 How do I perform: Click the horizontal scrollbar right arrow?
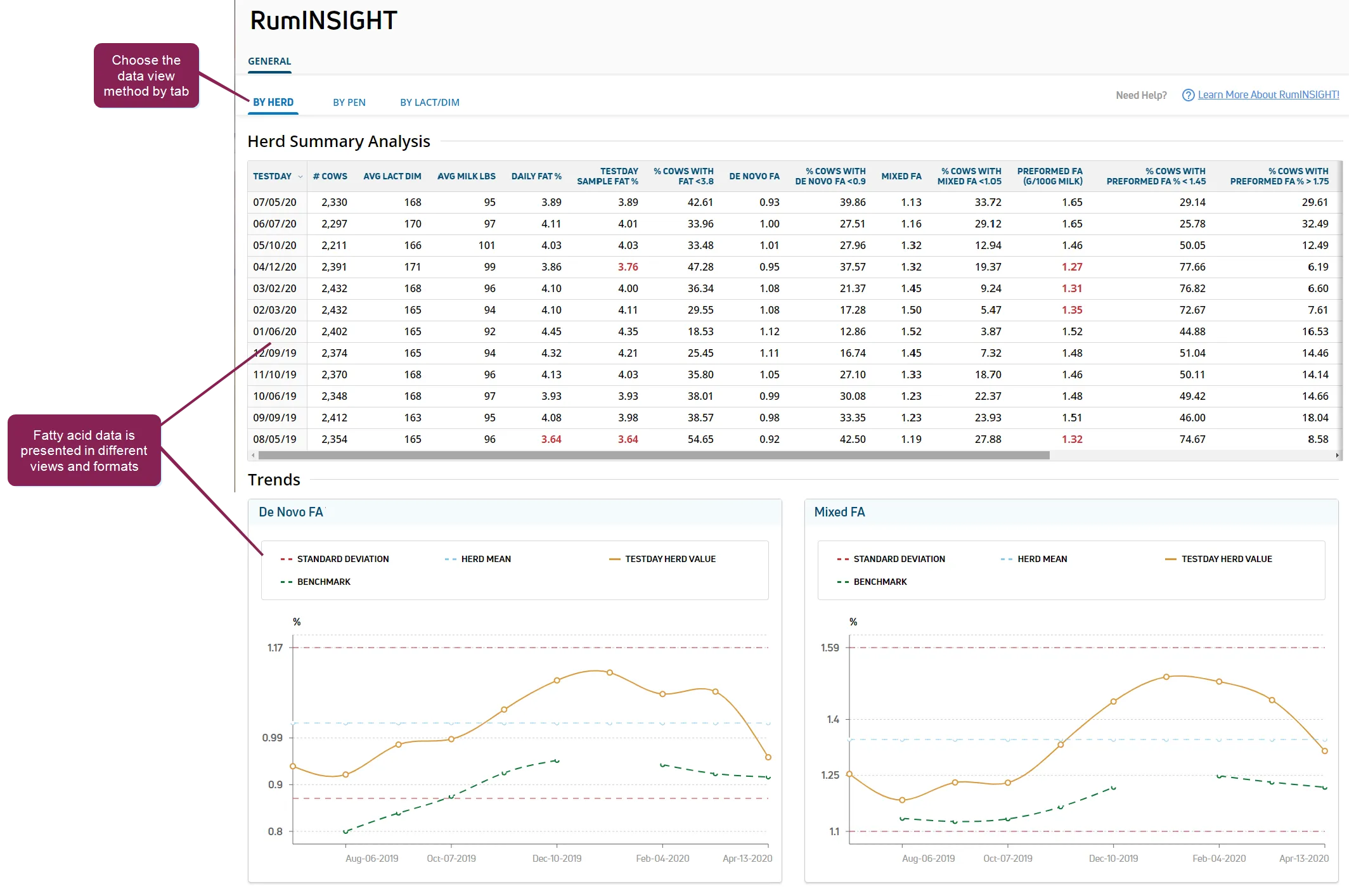point(1338,456)
